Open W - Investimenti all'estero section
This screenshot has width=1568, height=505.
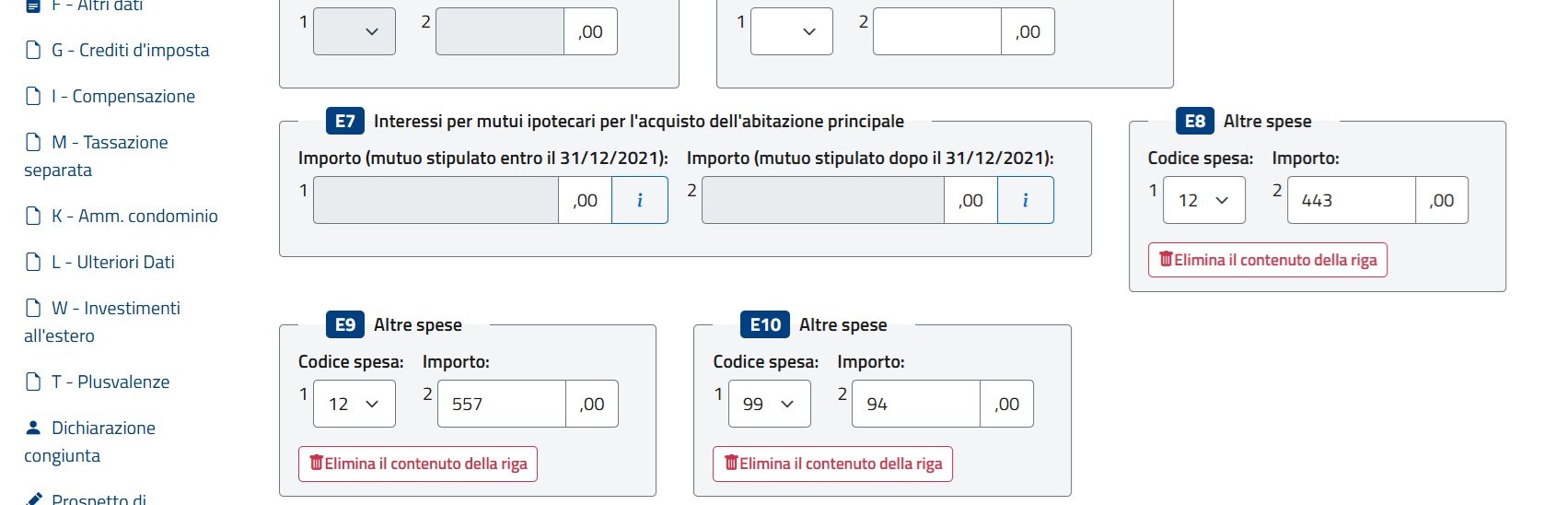[102, 322]
